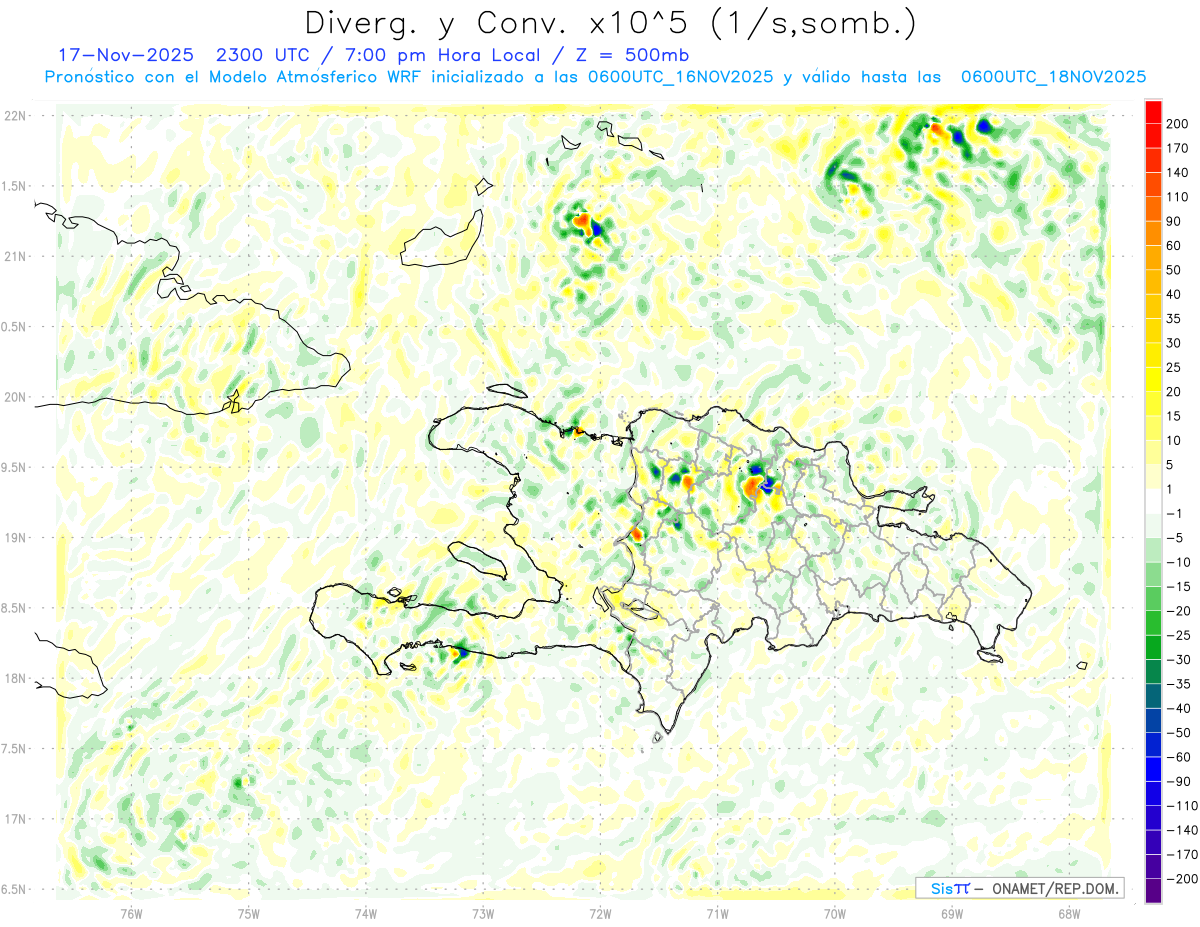The height and width of the screenshot is (927, 1200).
Task: Click the colorbar value '-25'
Action: pos(1180,635)
